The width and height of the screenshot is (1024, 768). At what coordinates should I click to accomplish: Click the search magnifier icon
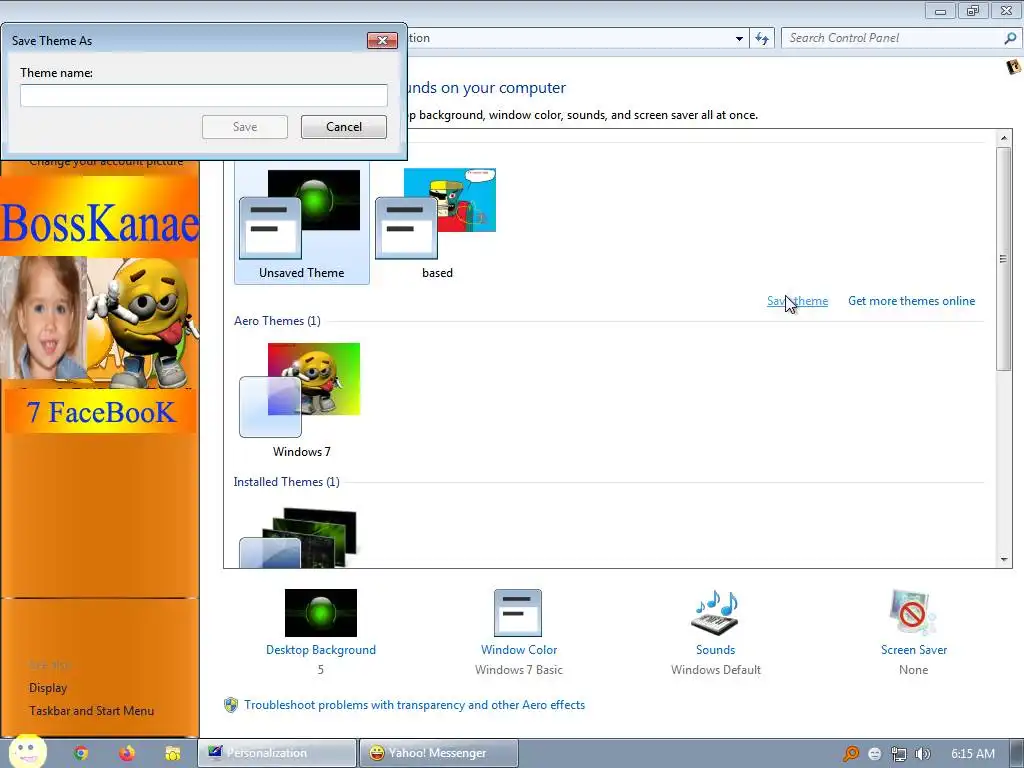click(1010, 38)
